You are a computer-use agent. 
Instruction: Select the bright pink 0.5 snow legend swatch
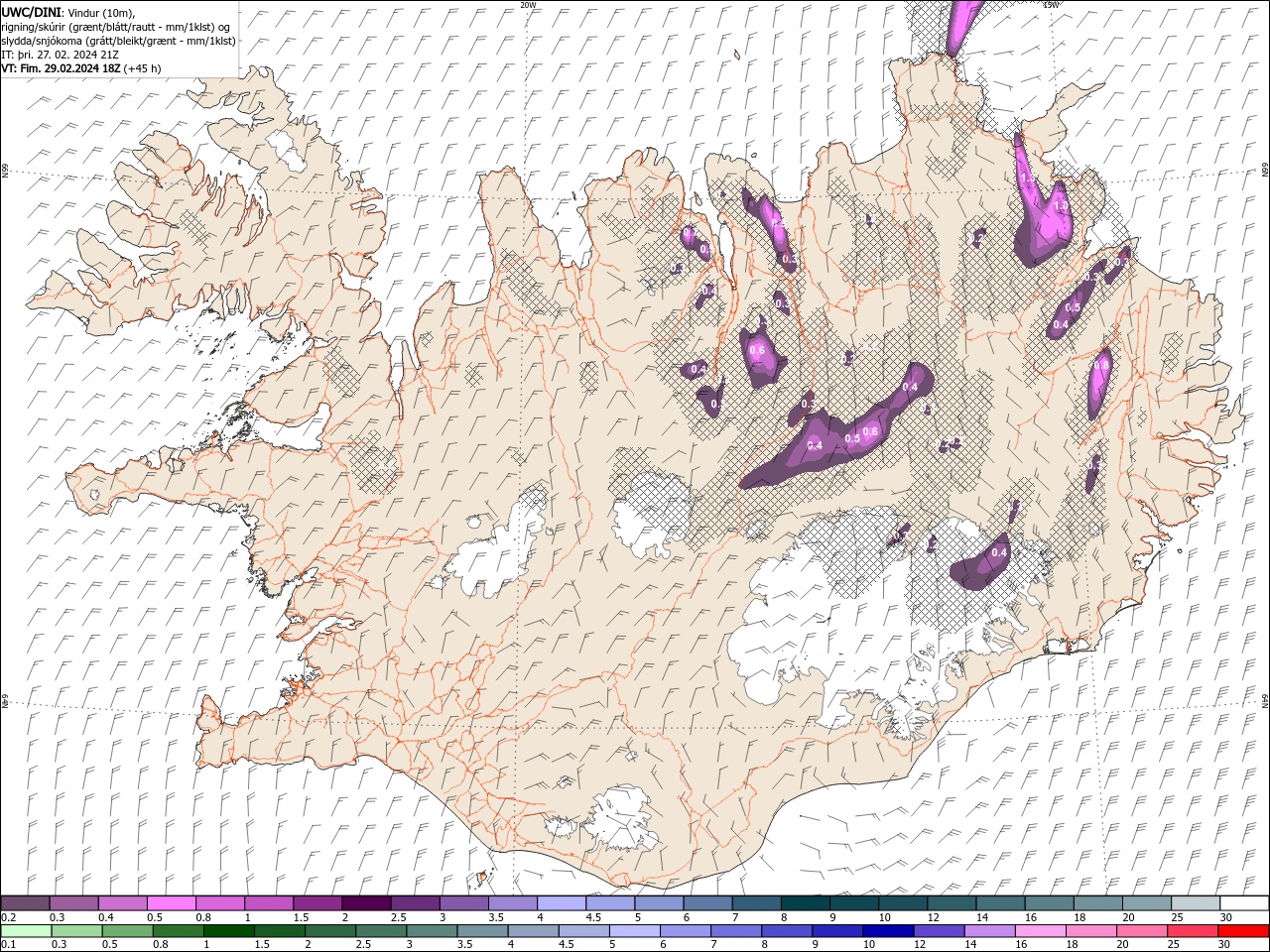click(x=172, y=903)
